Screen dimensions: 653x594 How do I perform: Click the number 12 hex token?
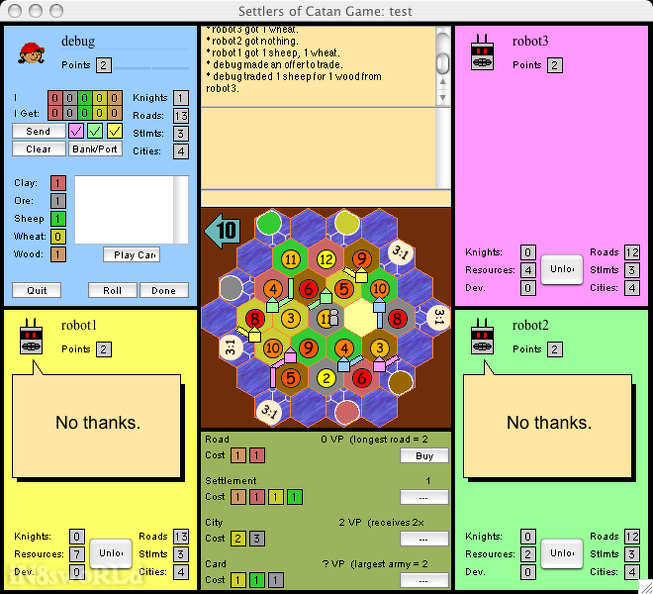[x=326, y=260]
